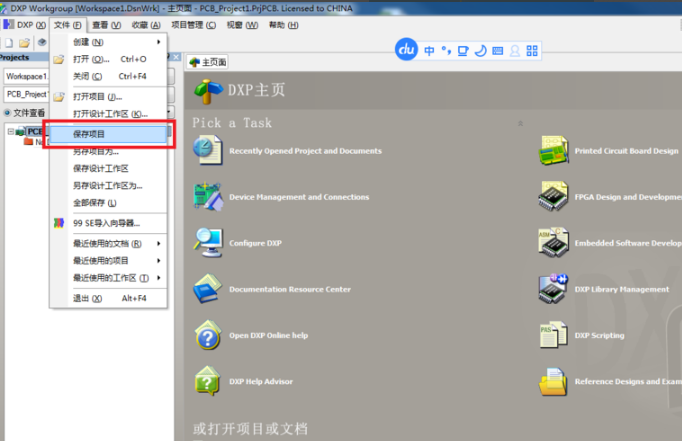The width and height of the screenshot is (682, 441).
Task: Open the IME soft keyboard icon
Action: pyautogui.click(x=498, y=51)
